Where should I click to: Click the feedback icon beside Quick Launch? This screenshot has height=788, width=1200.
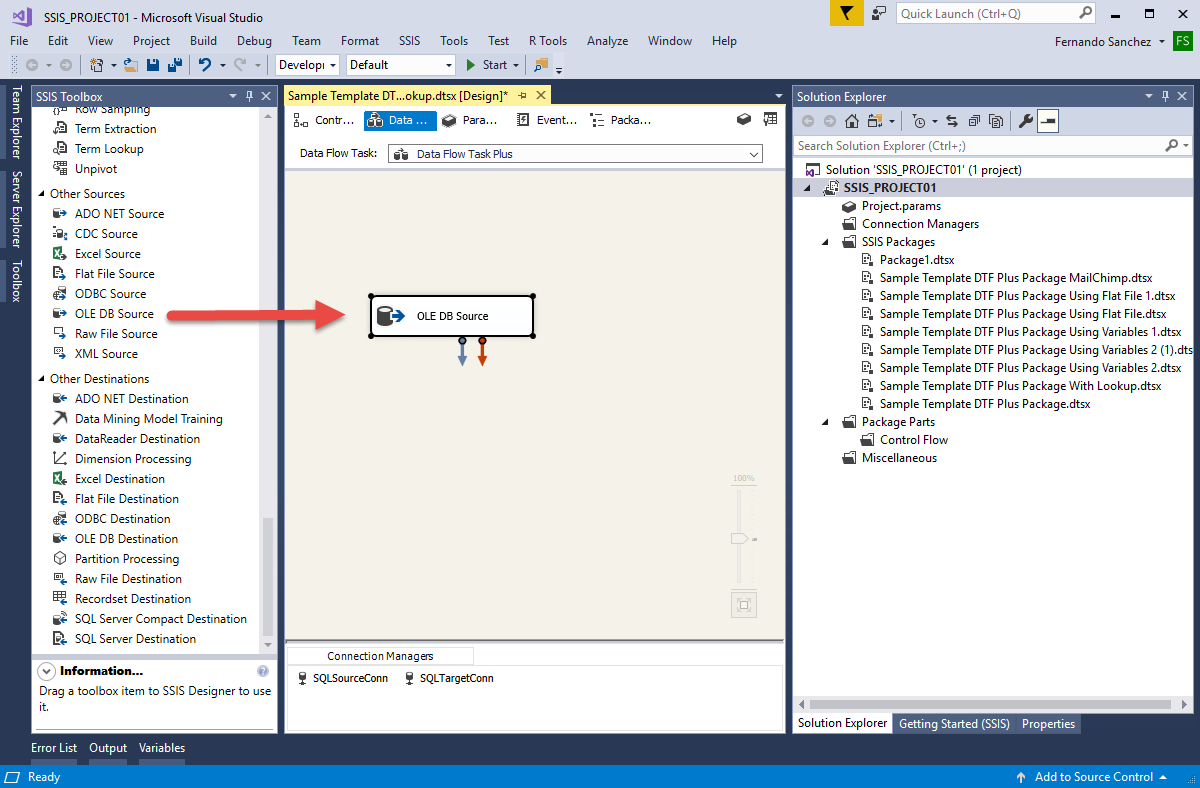[879, 13]
